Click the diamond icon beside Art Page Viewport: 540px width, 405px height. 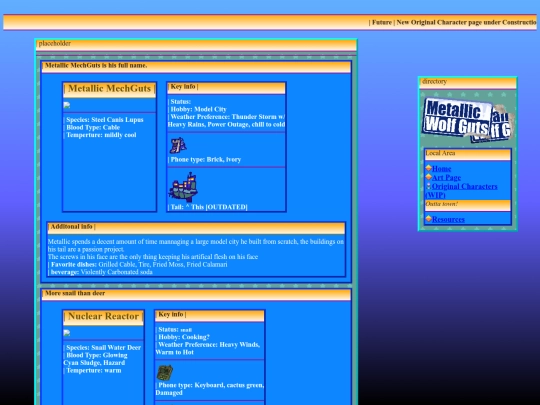tap(428, 177)
